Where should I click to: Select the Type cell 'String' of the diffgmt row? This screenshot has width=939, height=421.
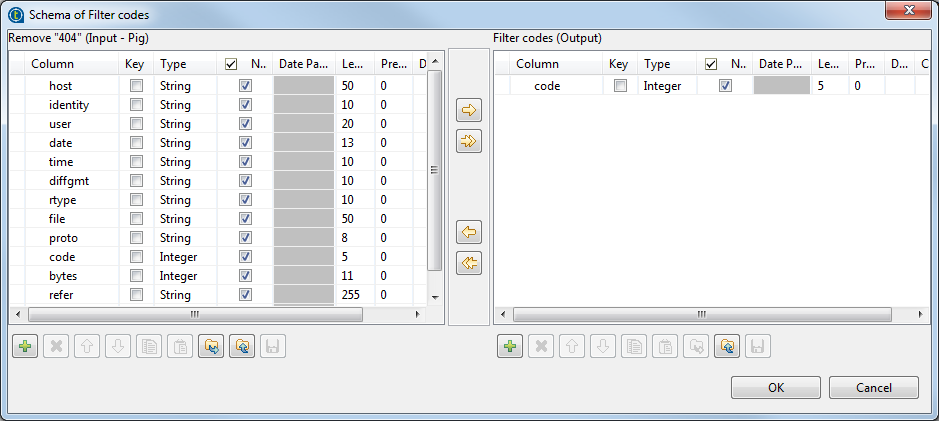pyautogui.click(x=186, y=181)
